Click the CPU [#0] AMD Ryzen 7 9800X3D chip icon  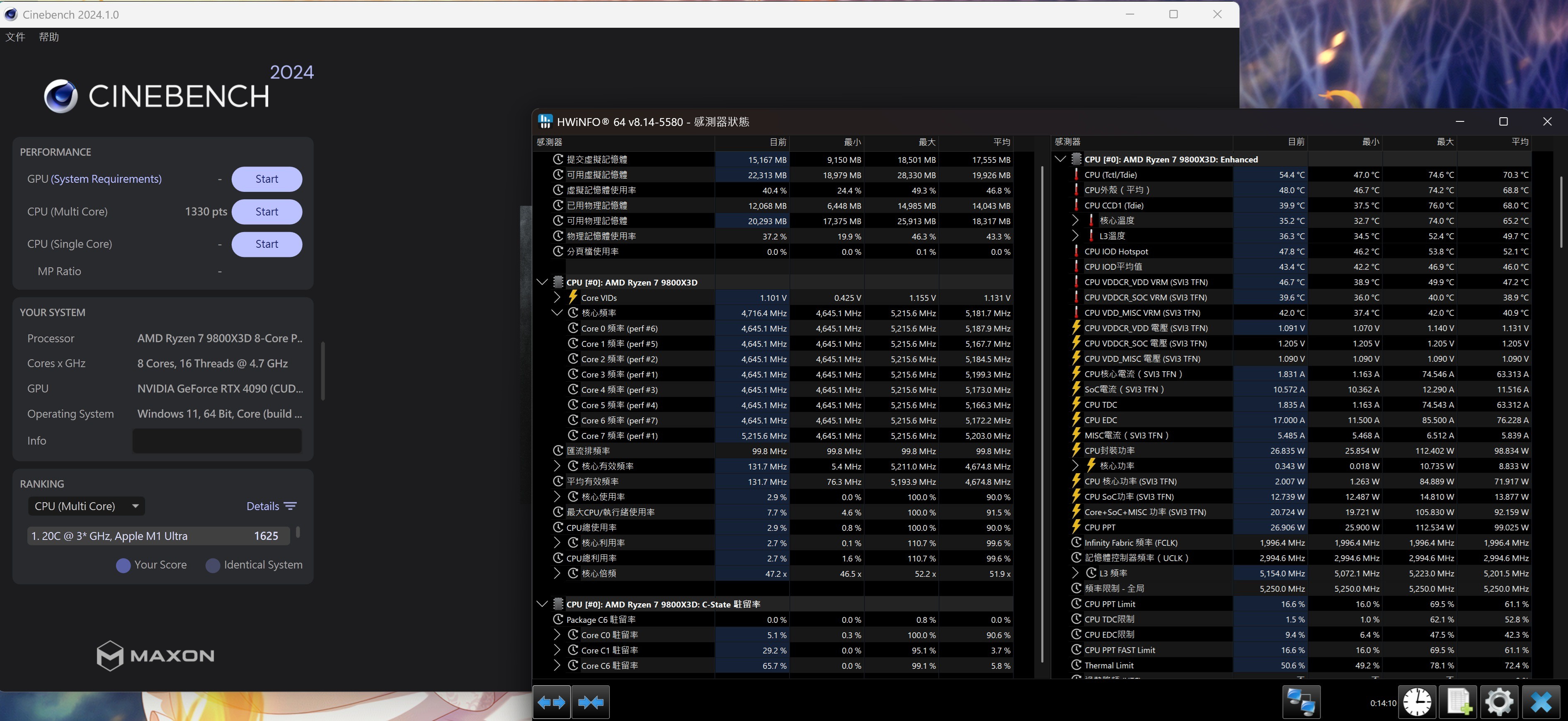[558, 282]
